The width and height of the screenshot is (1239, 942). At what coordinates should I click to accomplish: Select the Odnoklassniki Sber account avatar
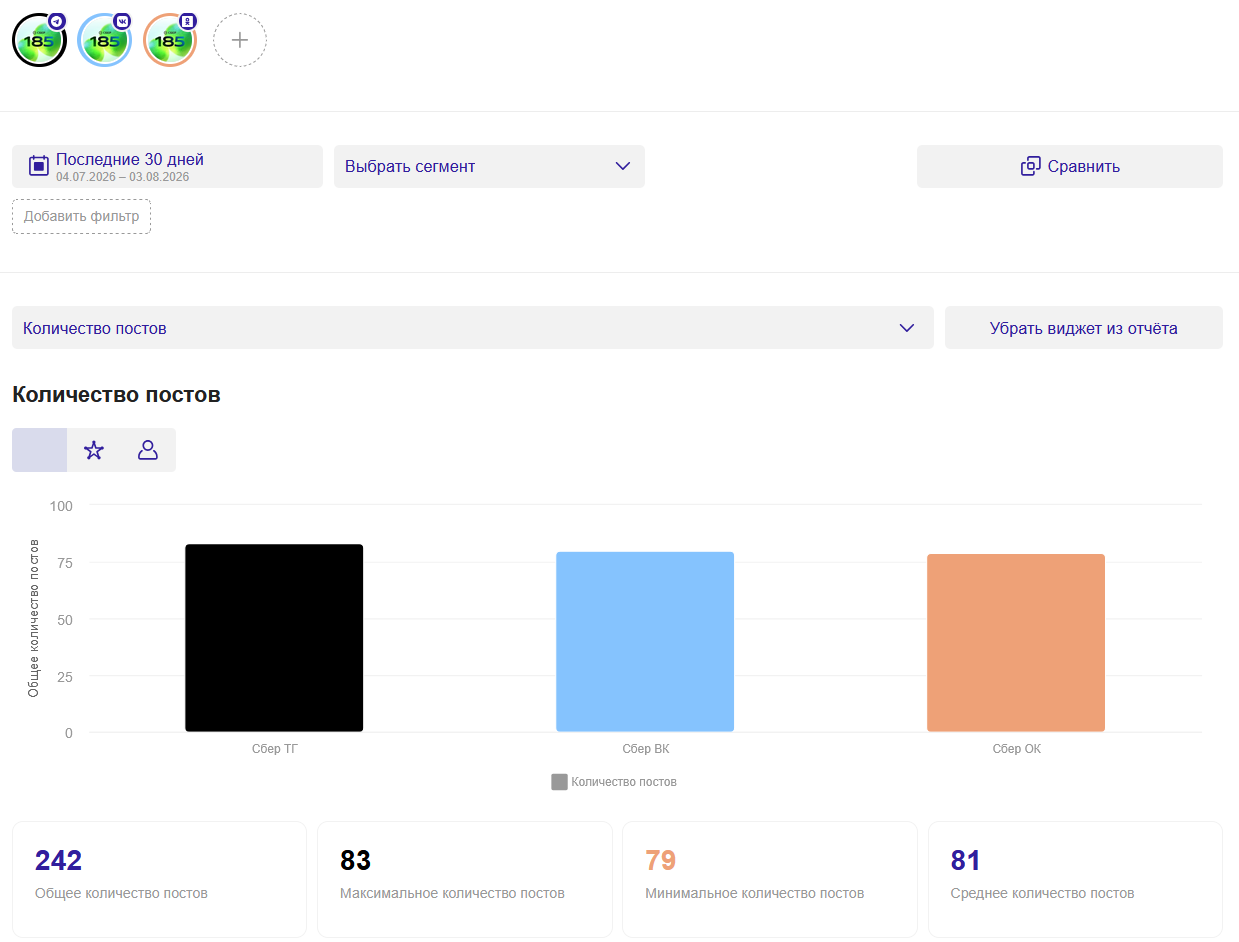(x=170, y=40)
